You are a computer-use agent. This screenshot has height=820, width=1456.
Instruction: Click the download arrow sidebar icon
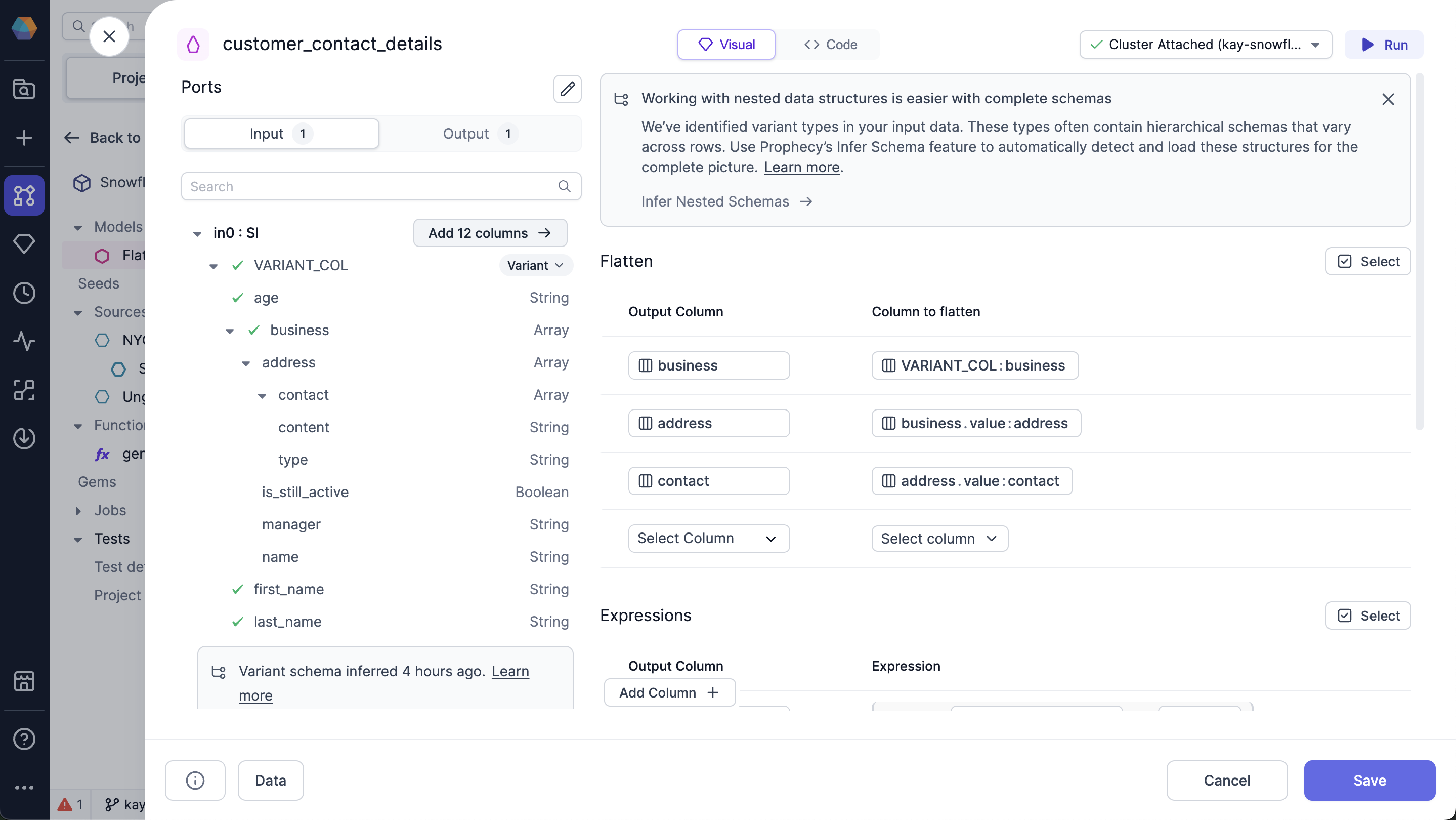[x=24, y=438]
